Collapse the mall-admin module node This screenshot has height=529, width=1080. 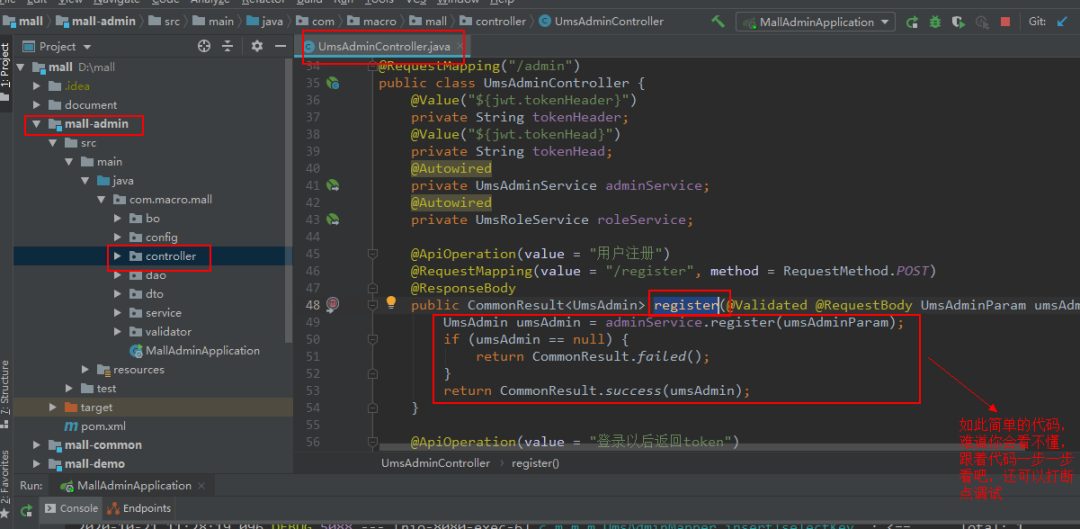pos(36,125)
